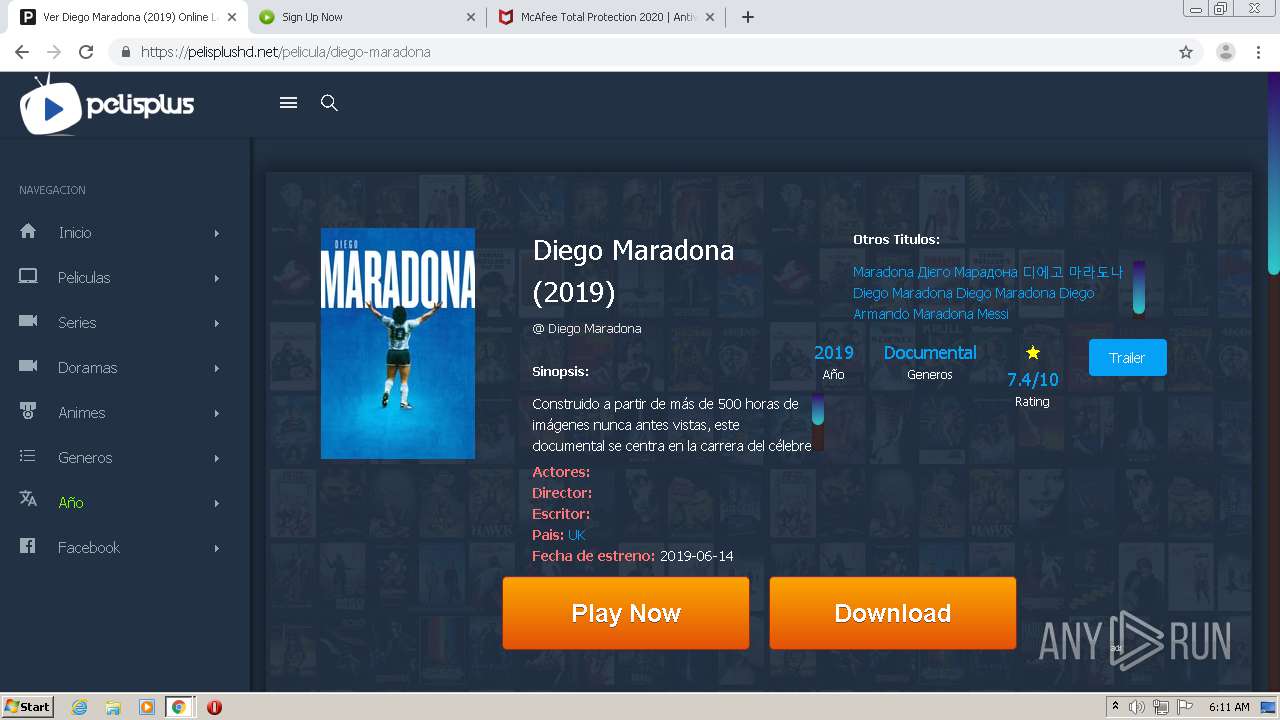Select Series in the navigation
The width and height of the screenshot is (1280, 720).
(77, 322)
